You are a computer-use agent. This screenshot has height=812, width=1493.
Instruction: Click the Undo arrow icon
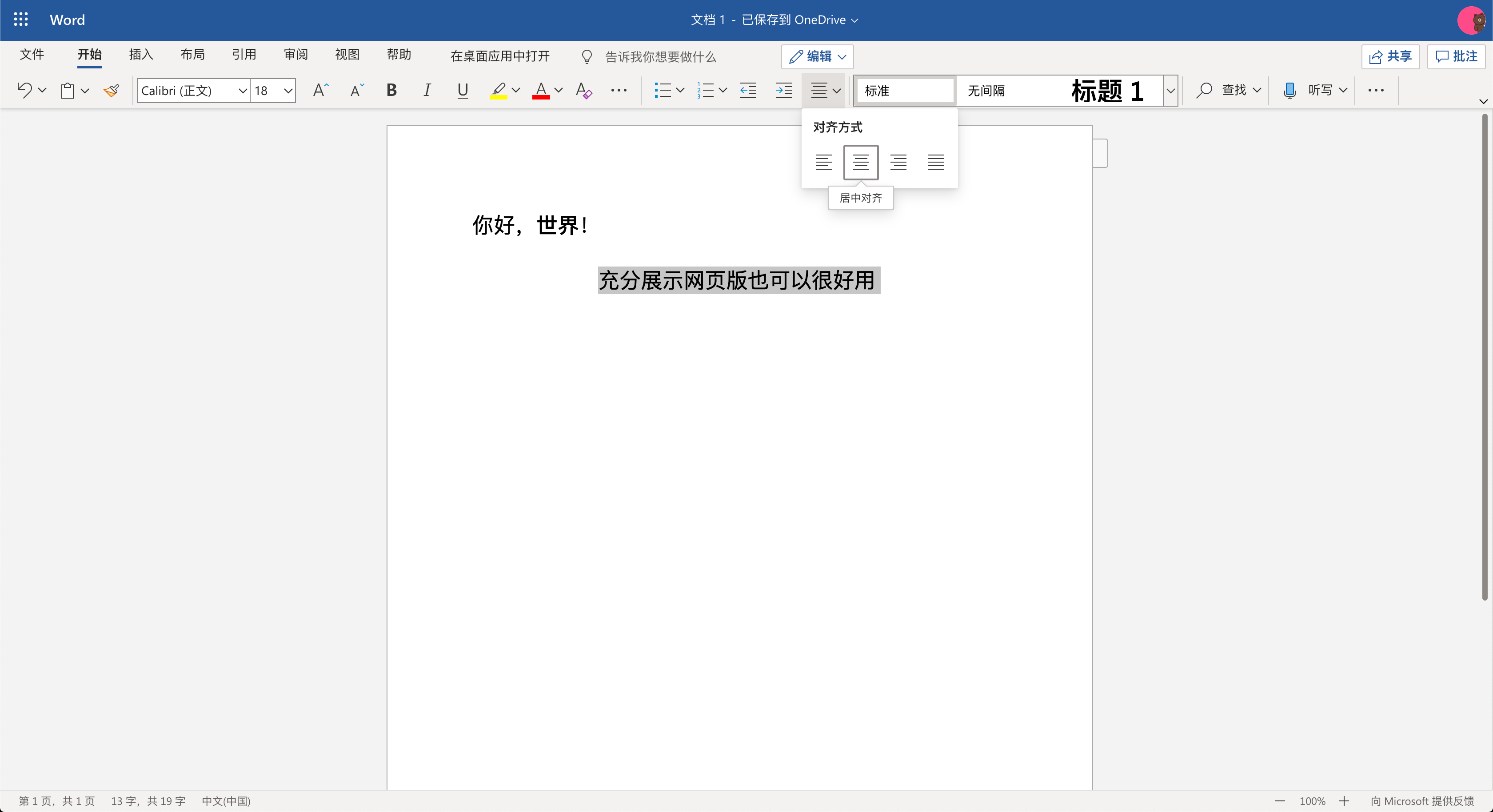click(x=24, y=91)
